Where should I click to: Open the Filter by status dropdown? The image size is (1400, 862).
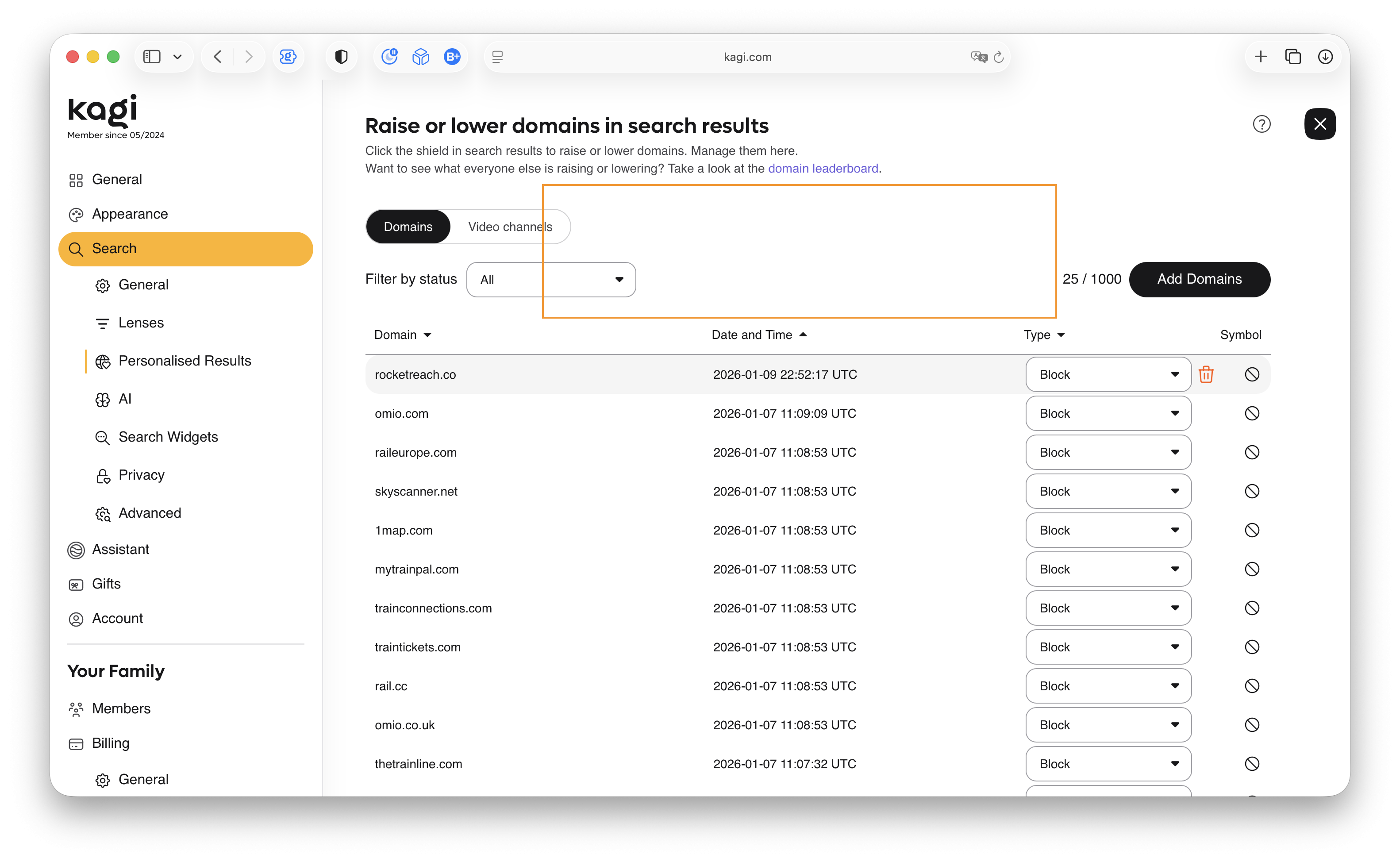point(550,279)
